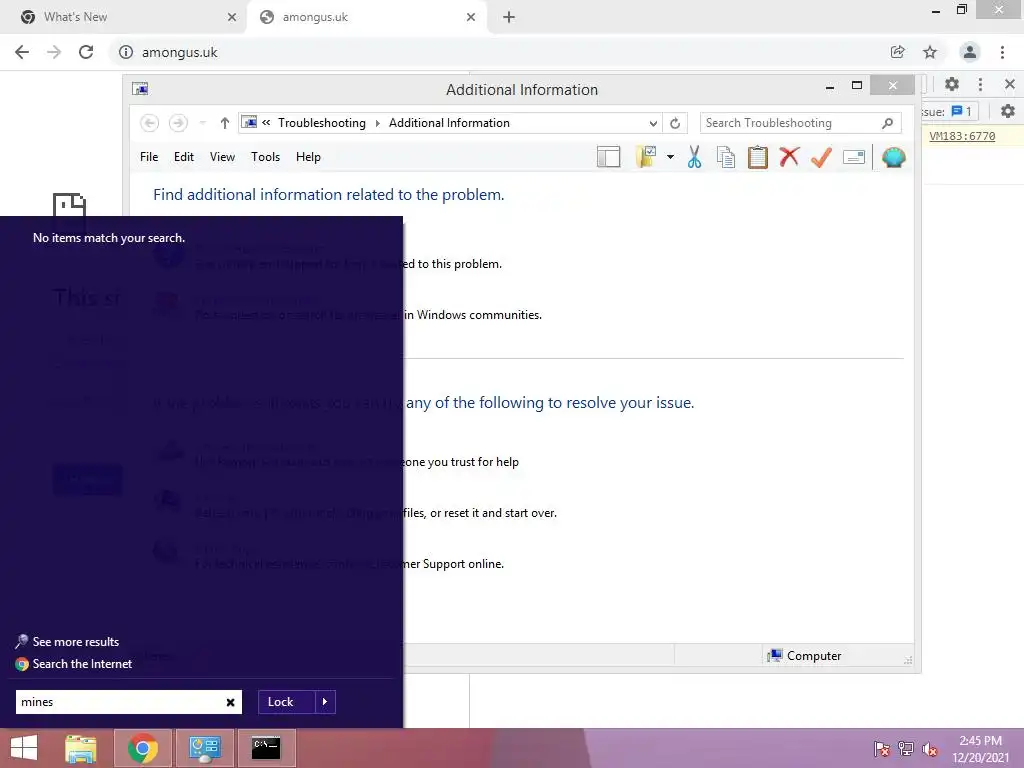The image size is (1024, 768).
Task: Click See more results
Action: click(68, 641)
